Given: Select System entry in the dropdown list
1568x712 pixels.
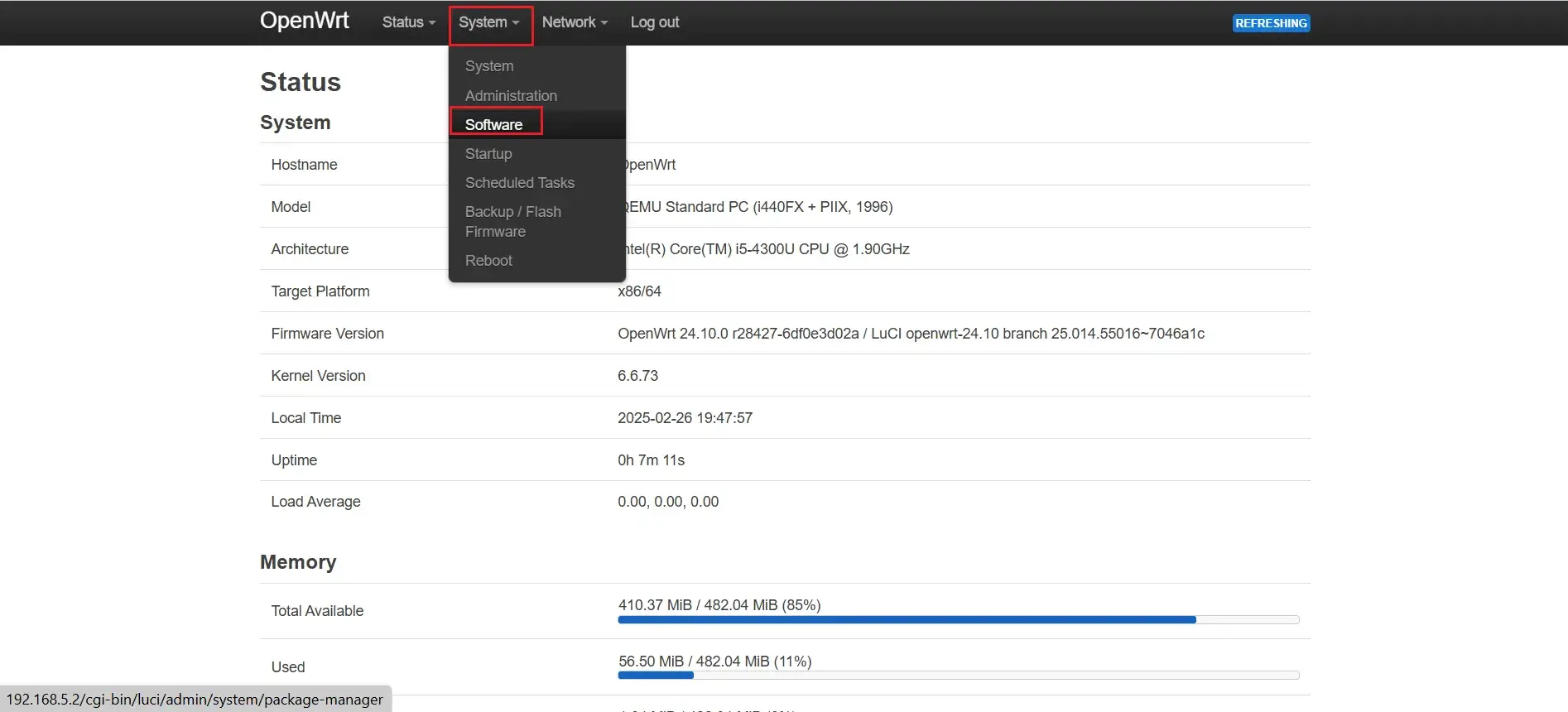Looking at the screenshot, I should 489,66.
